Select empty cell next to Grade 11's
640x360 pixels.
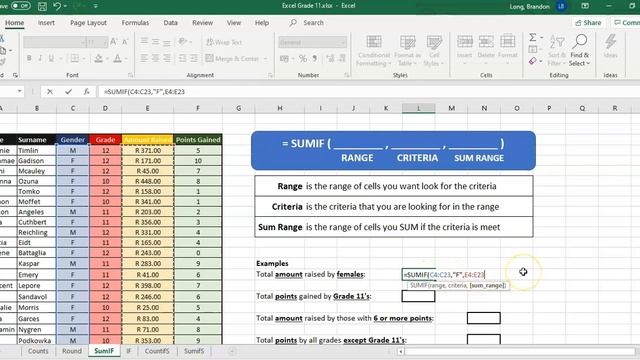418,296
